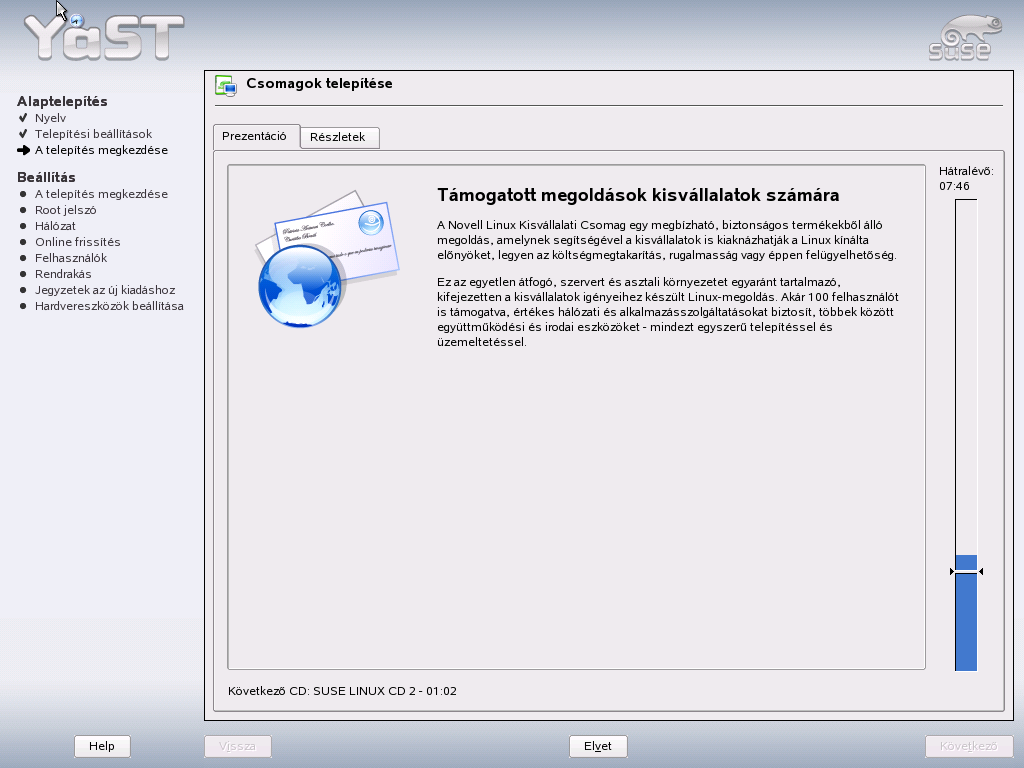Click the Hátralévő remaining time label
The height and width of the screenshot is (768, 1024).
[x=966, y=171]
